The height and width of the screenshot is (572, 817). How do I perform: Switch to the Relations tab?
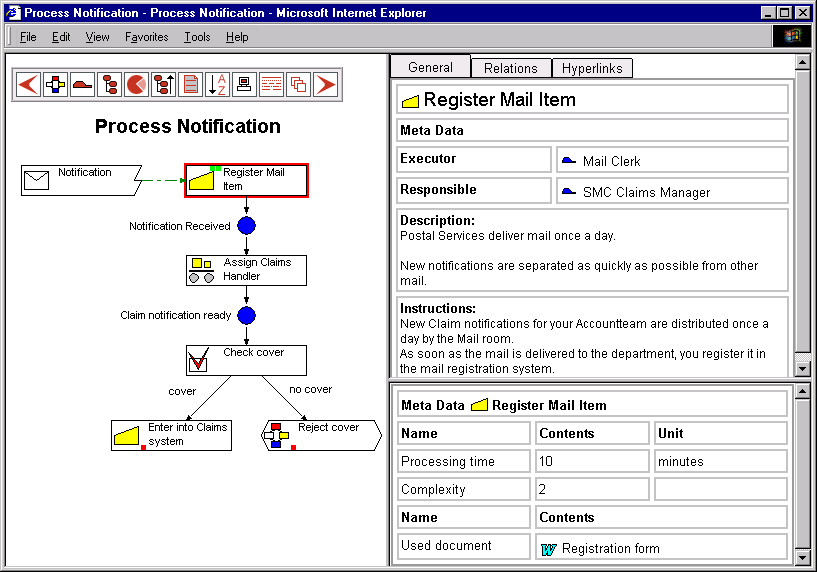click(510, 68)
